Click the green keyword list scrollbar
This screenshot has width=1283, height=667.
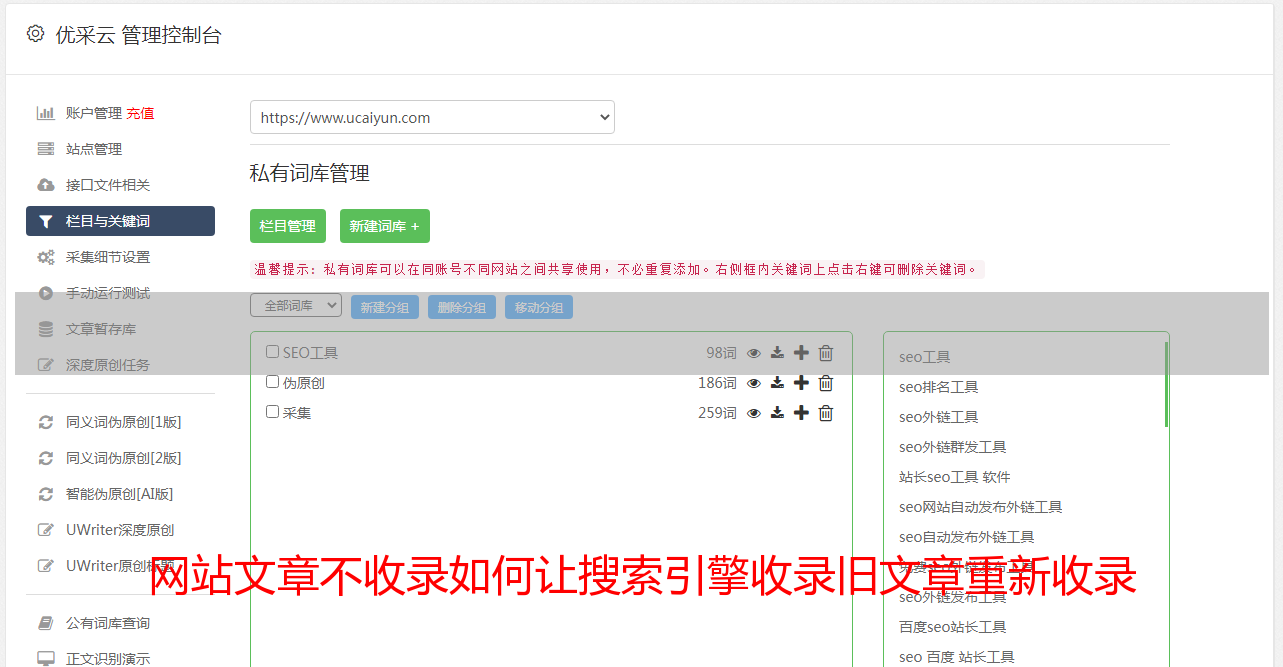tap(1166, 384)
